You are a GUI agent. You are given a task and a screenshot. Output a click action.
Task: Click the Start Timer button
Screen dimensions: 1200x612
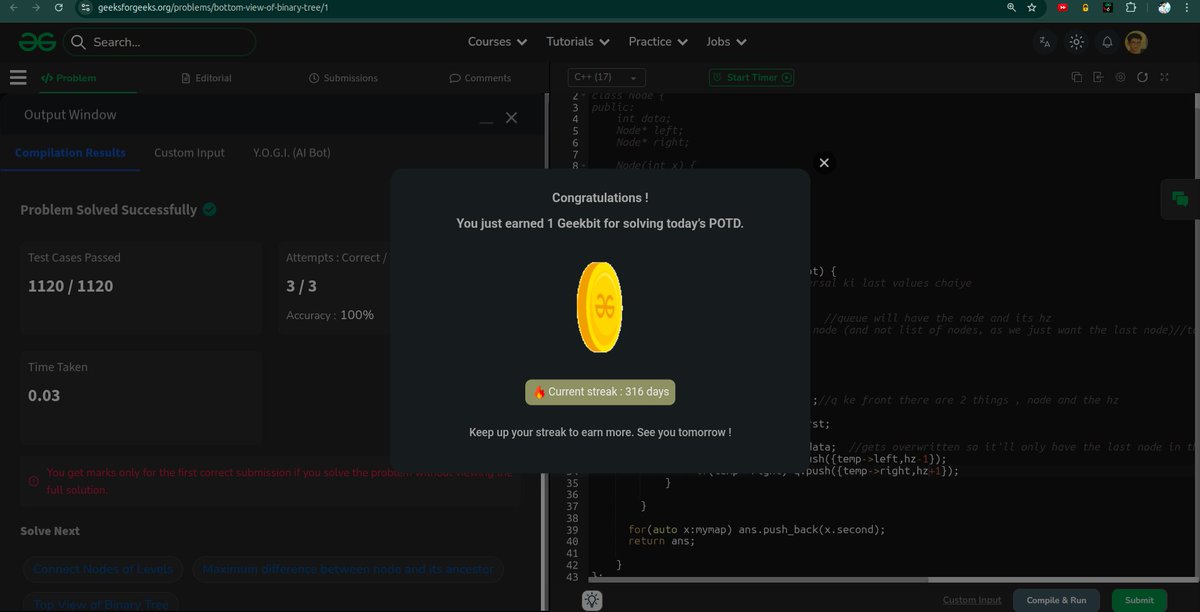coord(752,77)
